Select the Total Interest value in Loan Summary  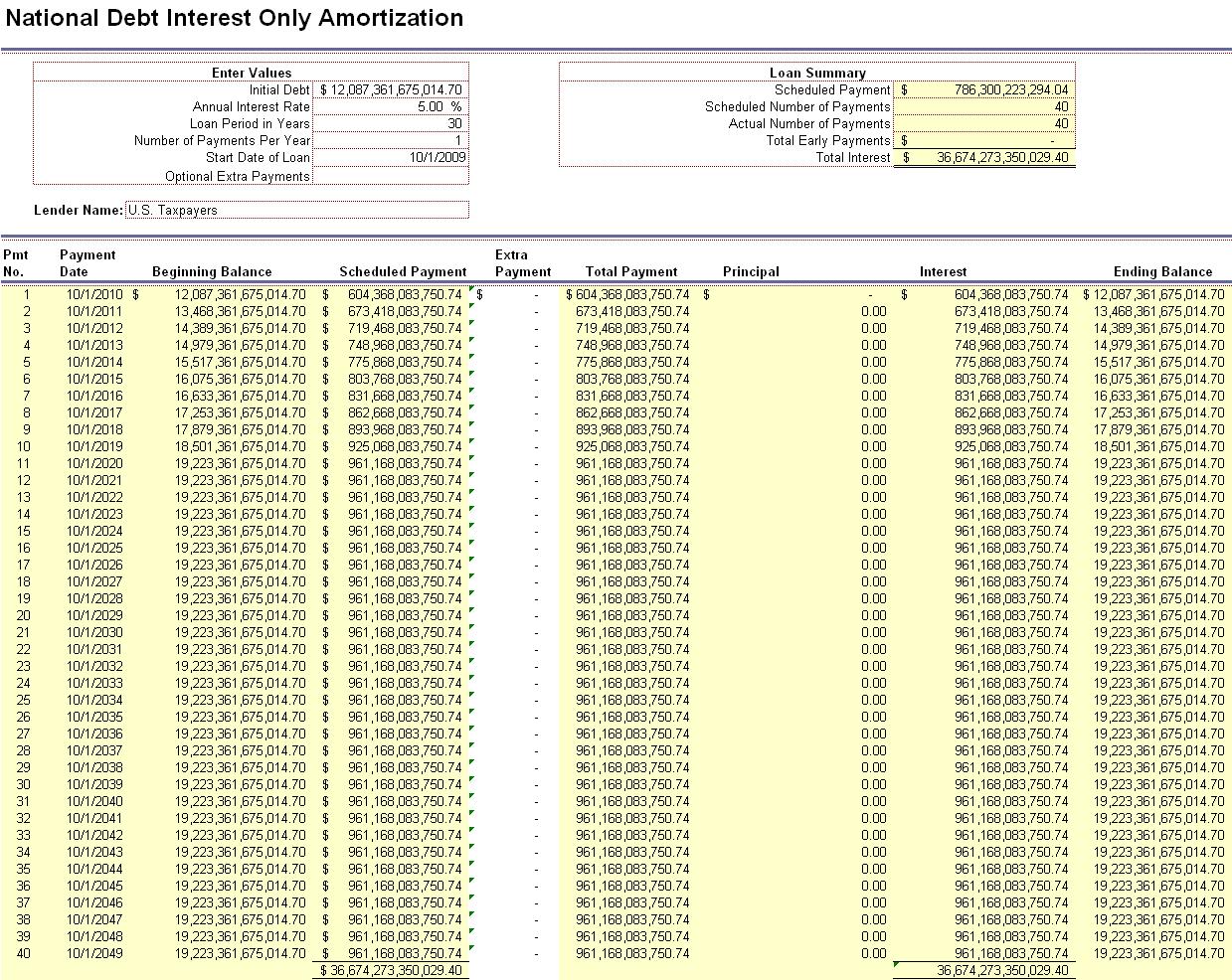coord(983,157)
